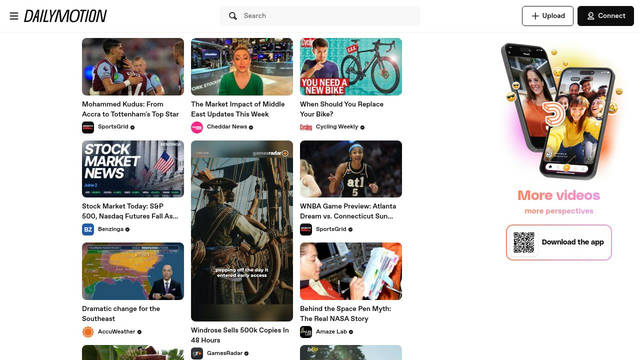
Task: Focus the Search input field
Action: pos(320,16)
